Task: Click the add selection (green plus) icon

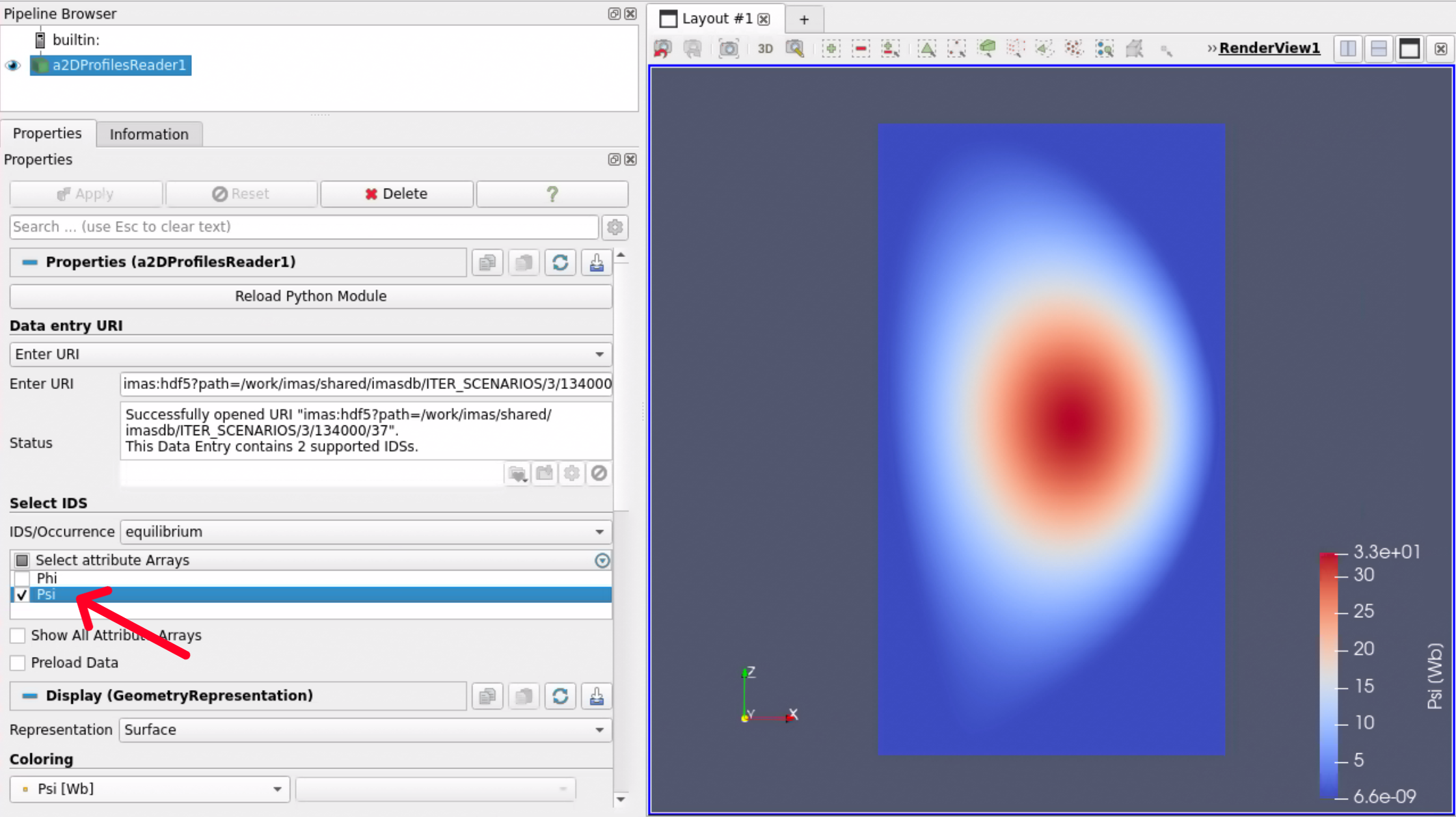Action: (831, 48)
